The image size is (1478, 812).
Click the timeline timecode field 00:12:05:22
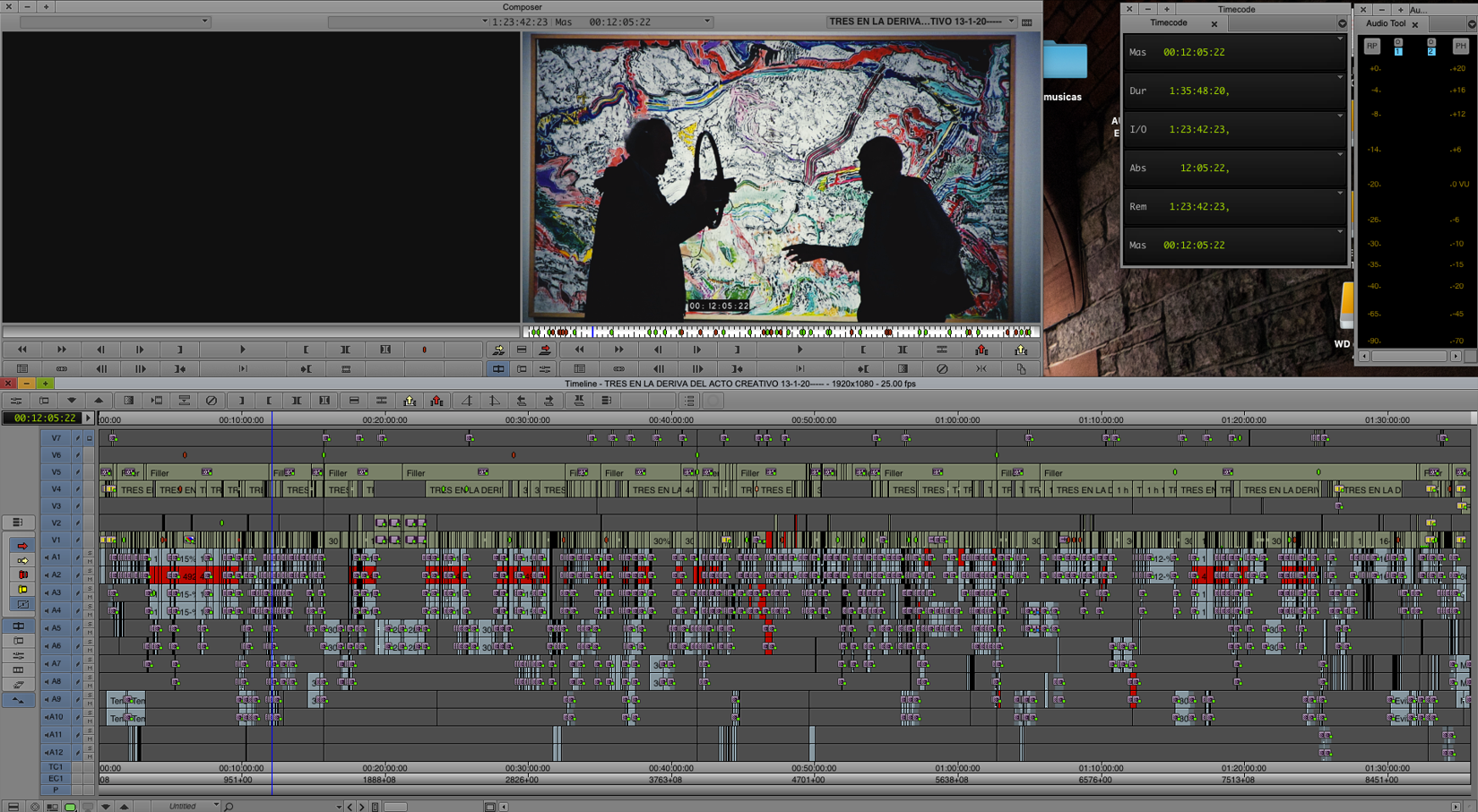click(x=44, y=419)
